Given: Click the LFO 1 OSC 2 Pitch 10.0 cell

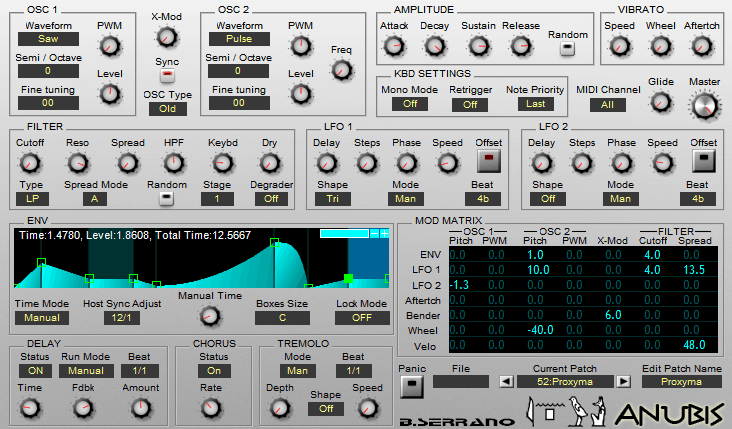Looking at the screenshot, I should pyautogui.click(x=538, y=270).
